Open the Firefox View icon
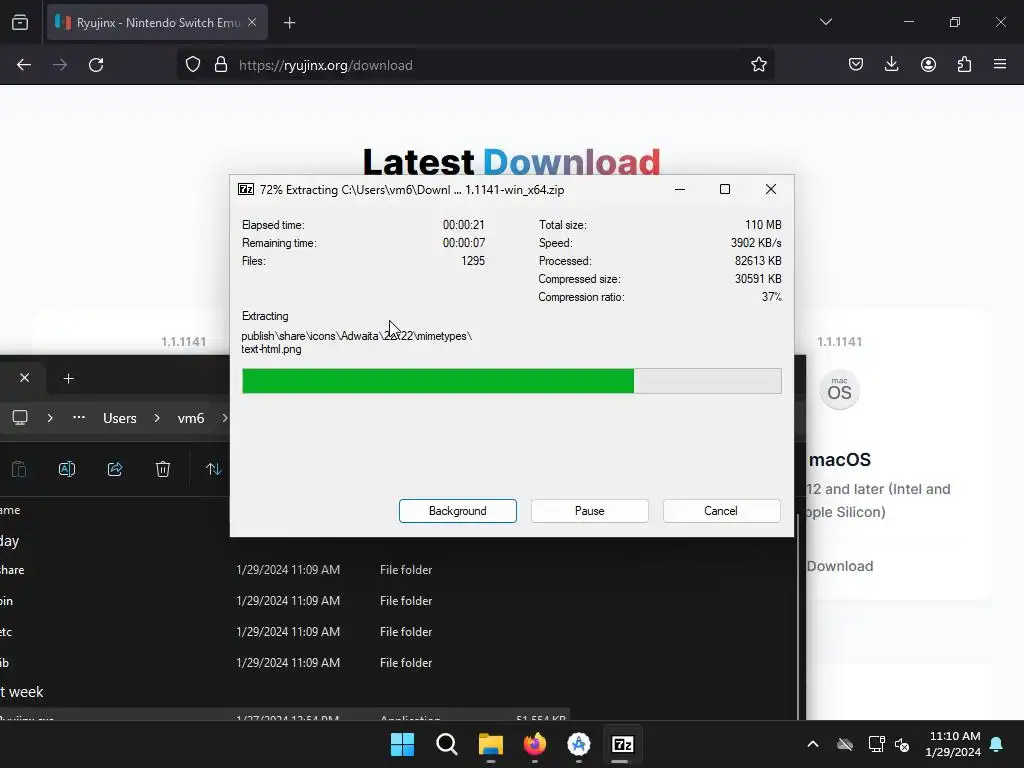This screenshot has width=1024, height=768. pos(20,22)
